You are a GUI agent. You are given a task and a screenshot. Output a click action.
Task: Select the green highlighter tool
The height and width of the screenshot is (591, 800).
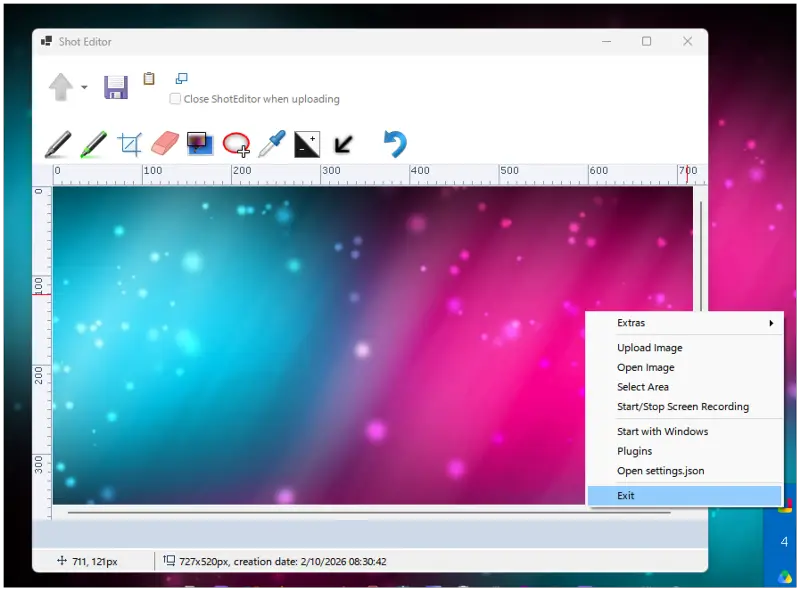[x=93, y=144]
